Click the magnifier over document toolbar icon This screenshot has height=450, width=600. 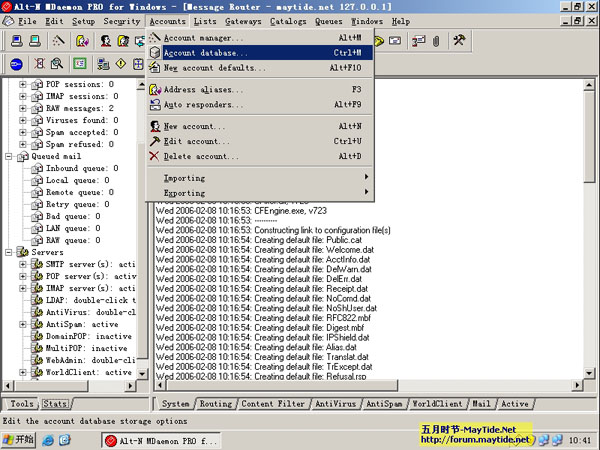57,64
